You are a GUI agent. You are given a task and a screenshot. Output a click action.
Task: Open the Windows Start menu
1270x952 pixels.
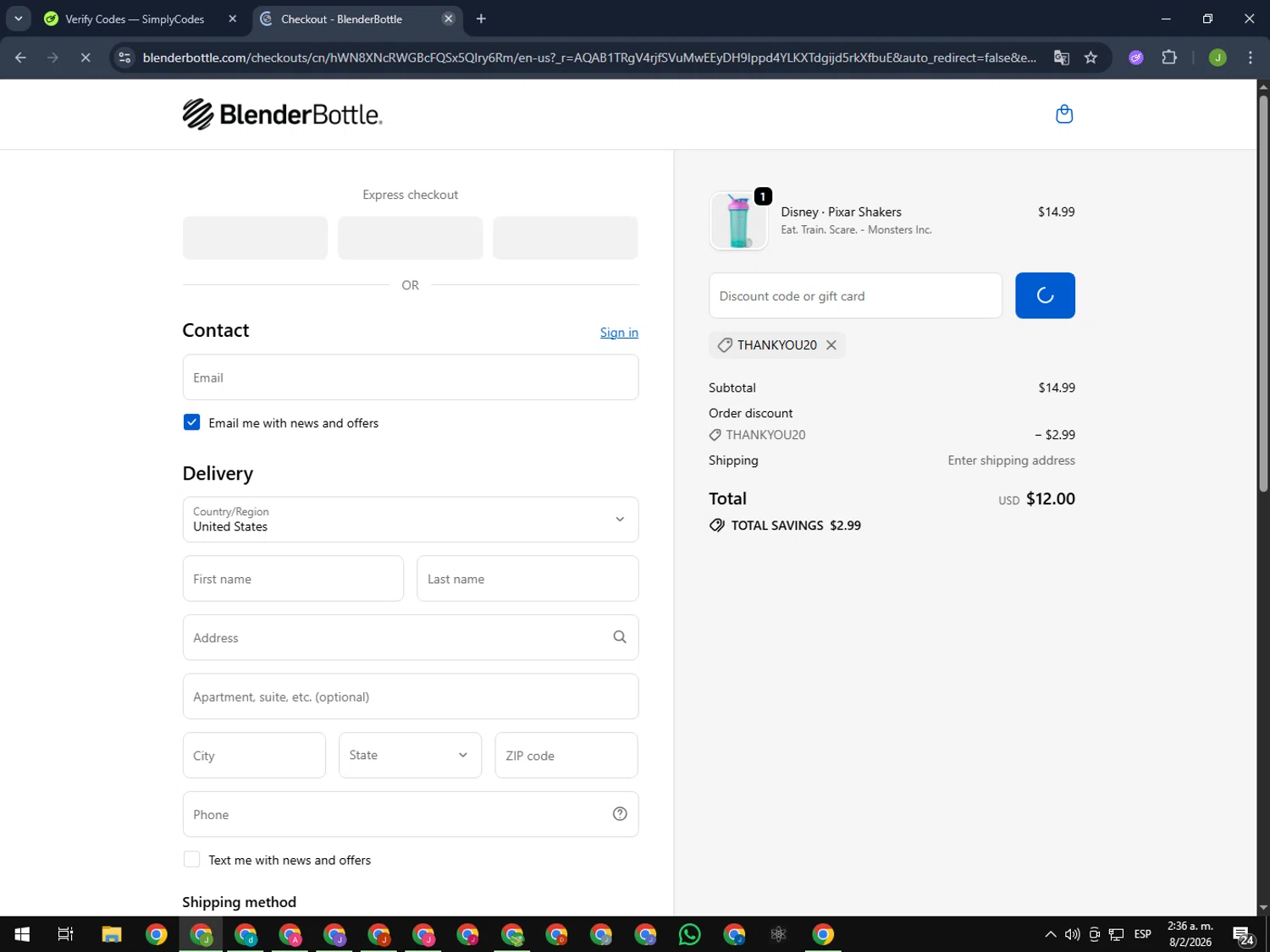[22, 934]
